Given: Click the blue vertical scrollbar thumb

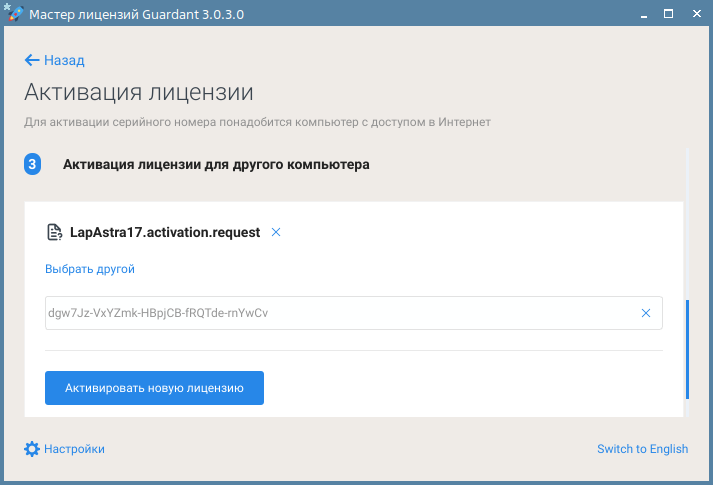Looking at the screenshot, I should (686, 348).
